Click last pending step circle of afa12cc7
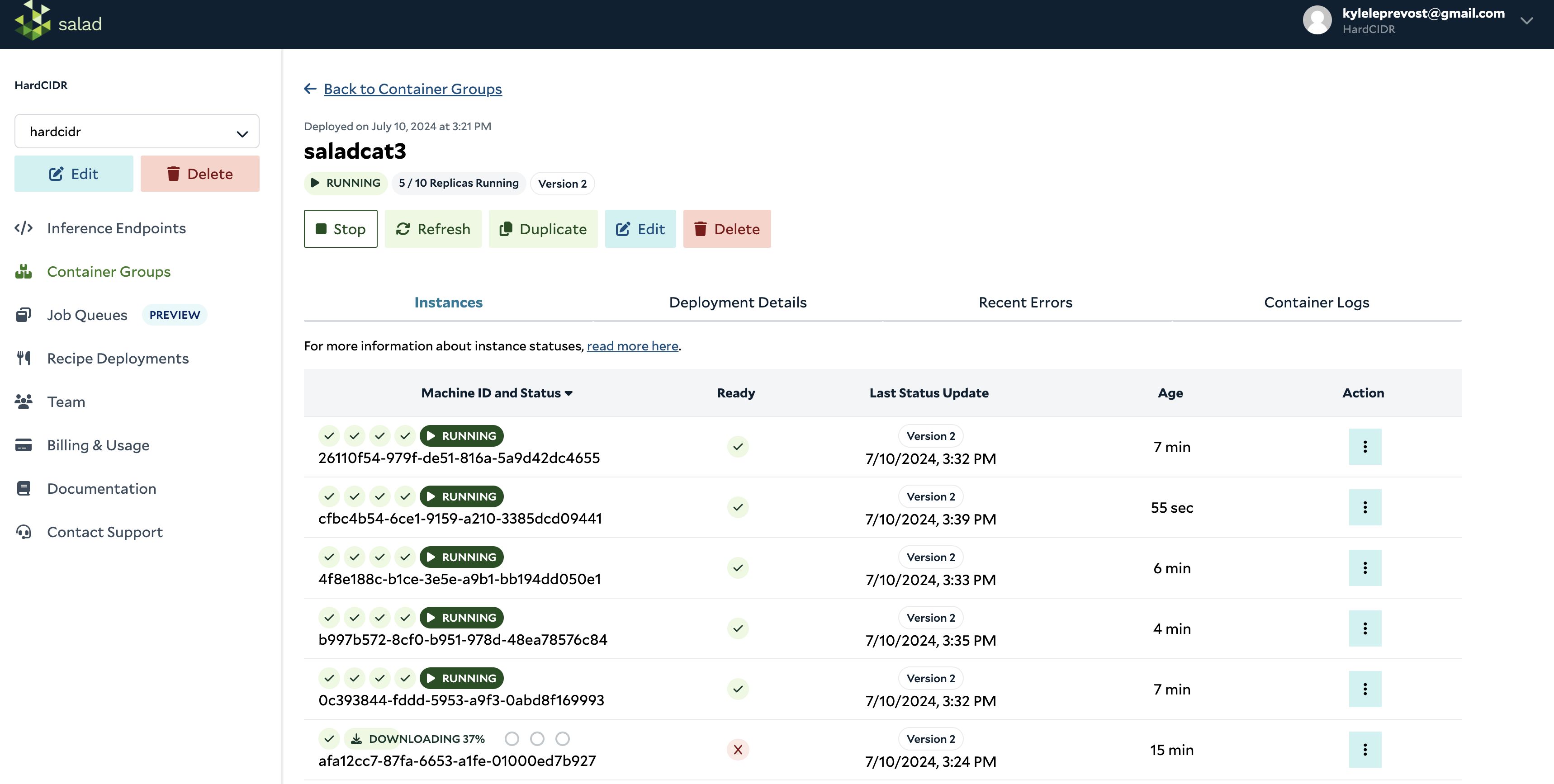Viewport: 1554px width, 784px height. click(x=562, y=739)
